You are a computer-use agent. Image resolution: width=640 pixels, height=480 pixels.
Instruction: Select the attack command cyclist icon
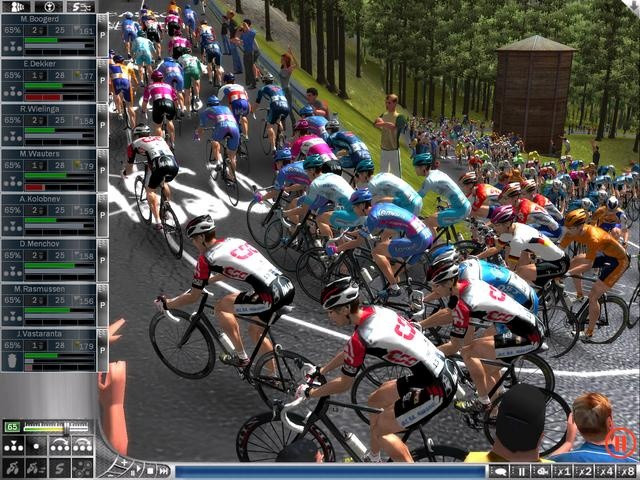(x=13, y=468)
